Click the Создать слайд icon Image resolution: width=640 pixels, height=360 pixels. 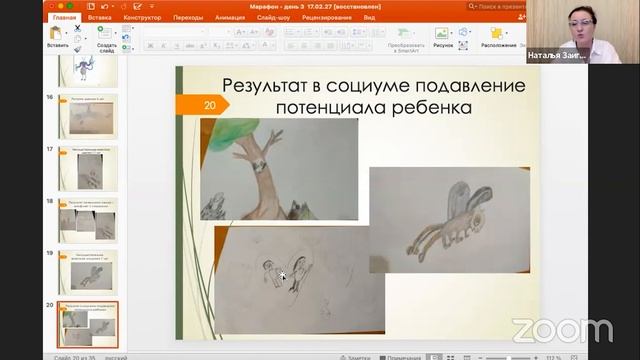pos(104,33)
